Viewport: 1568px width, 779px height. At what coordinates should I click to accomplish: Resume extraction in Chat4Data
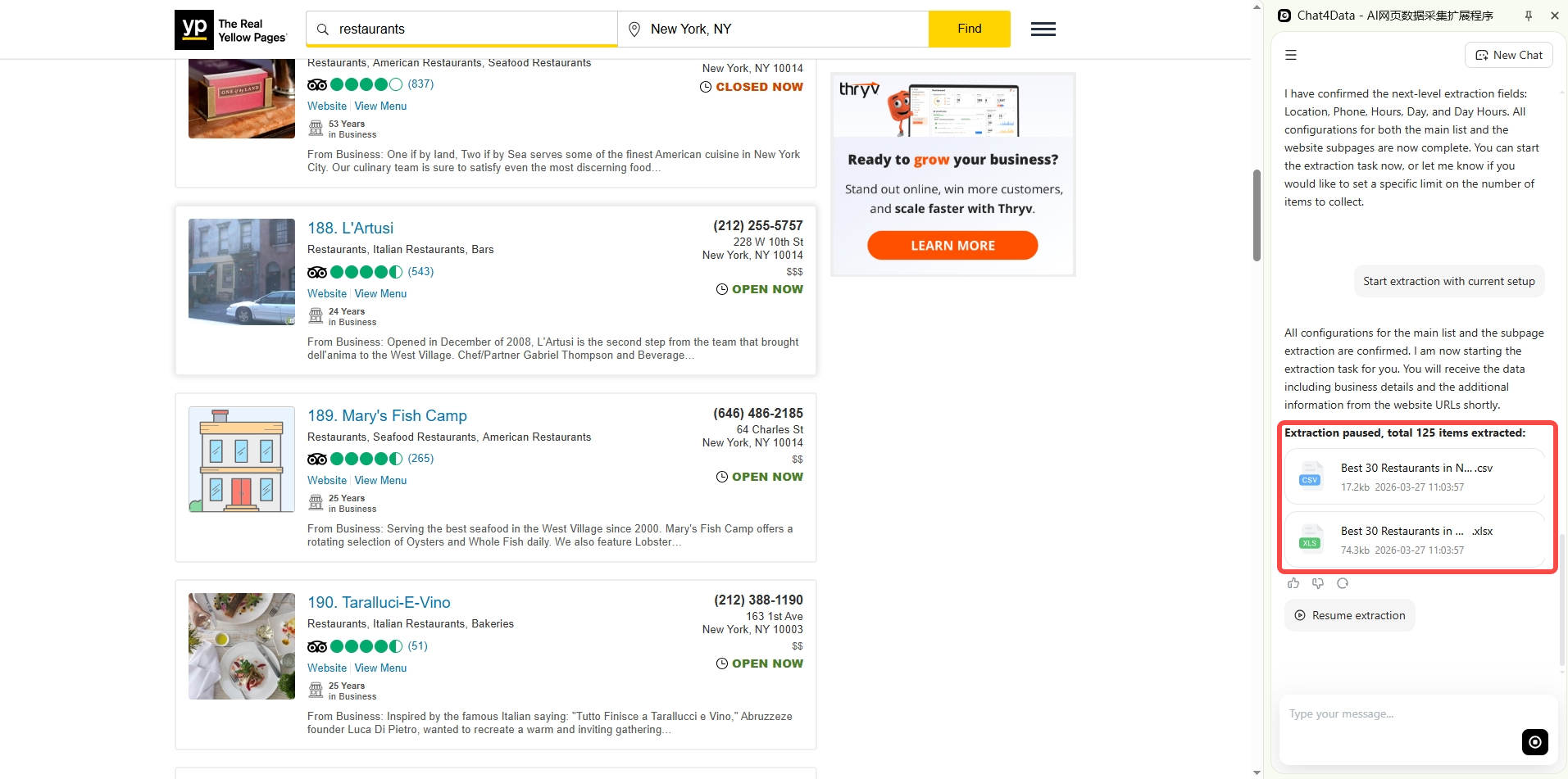click(x=1349, y=615)
